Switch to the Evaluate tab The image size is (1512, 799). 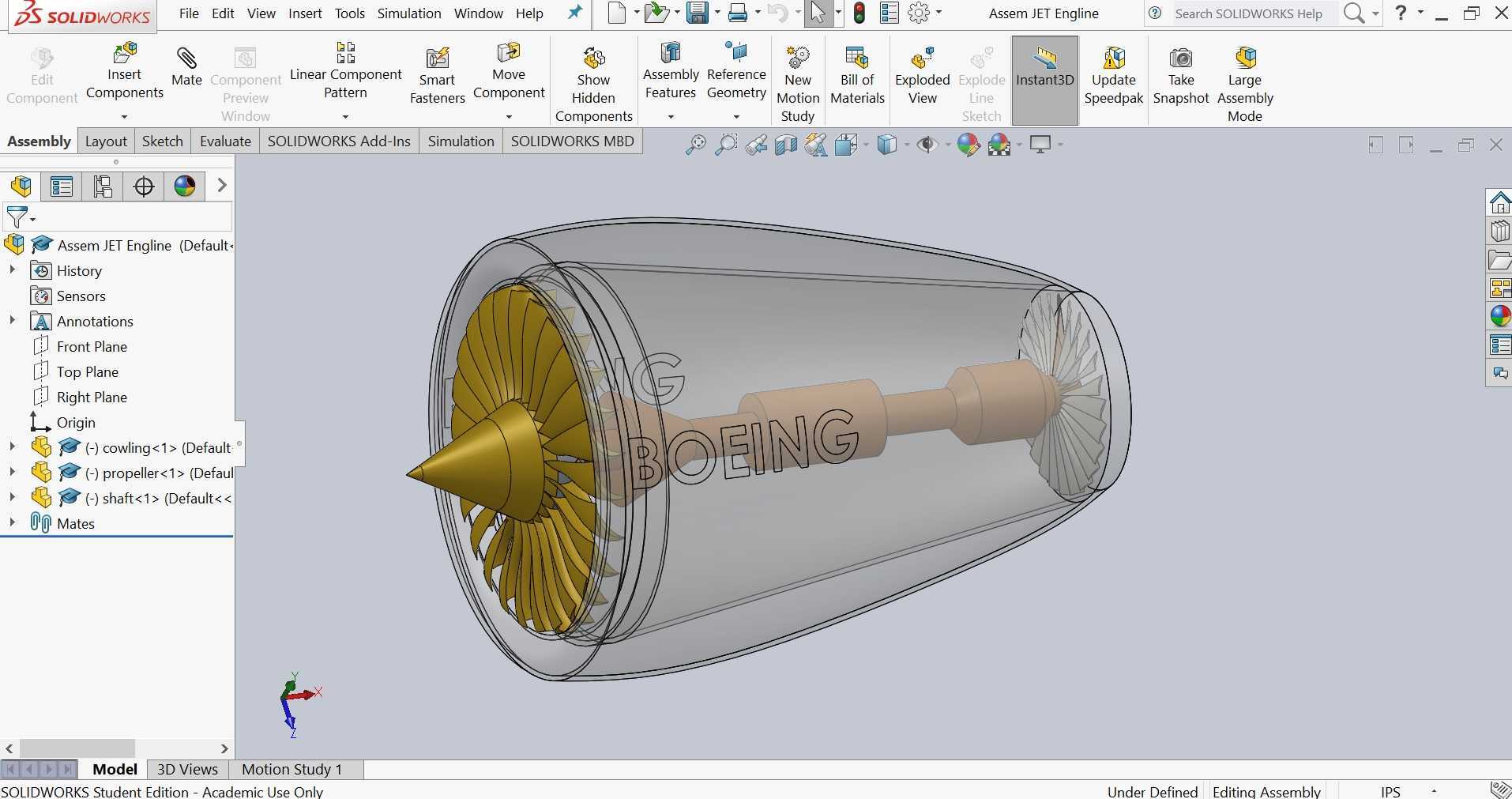(x=225, y=141)
